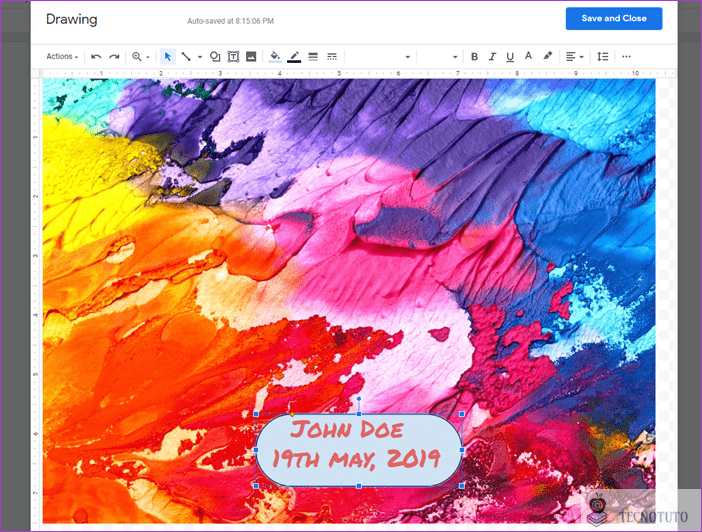Open the Actions menu
This screenshot has height=532, width=702.
pyautogui.click(x=62, y=56)
